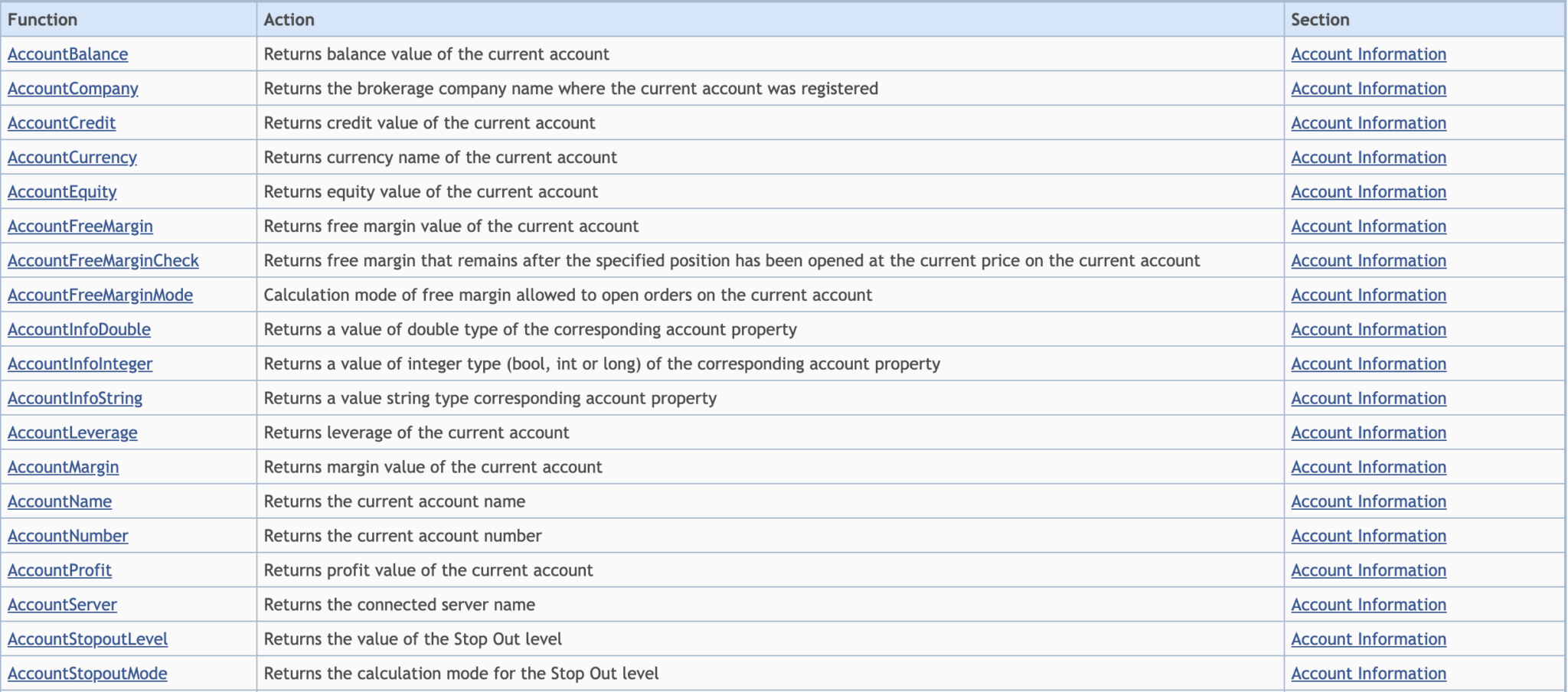
Task: Click the AccountName link
Action: point(59,502)
